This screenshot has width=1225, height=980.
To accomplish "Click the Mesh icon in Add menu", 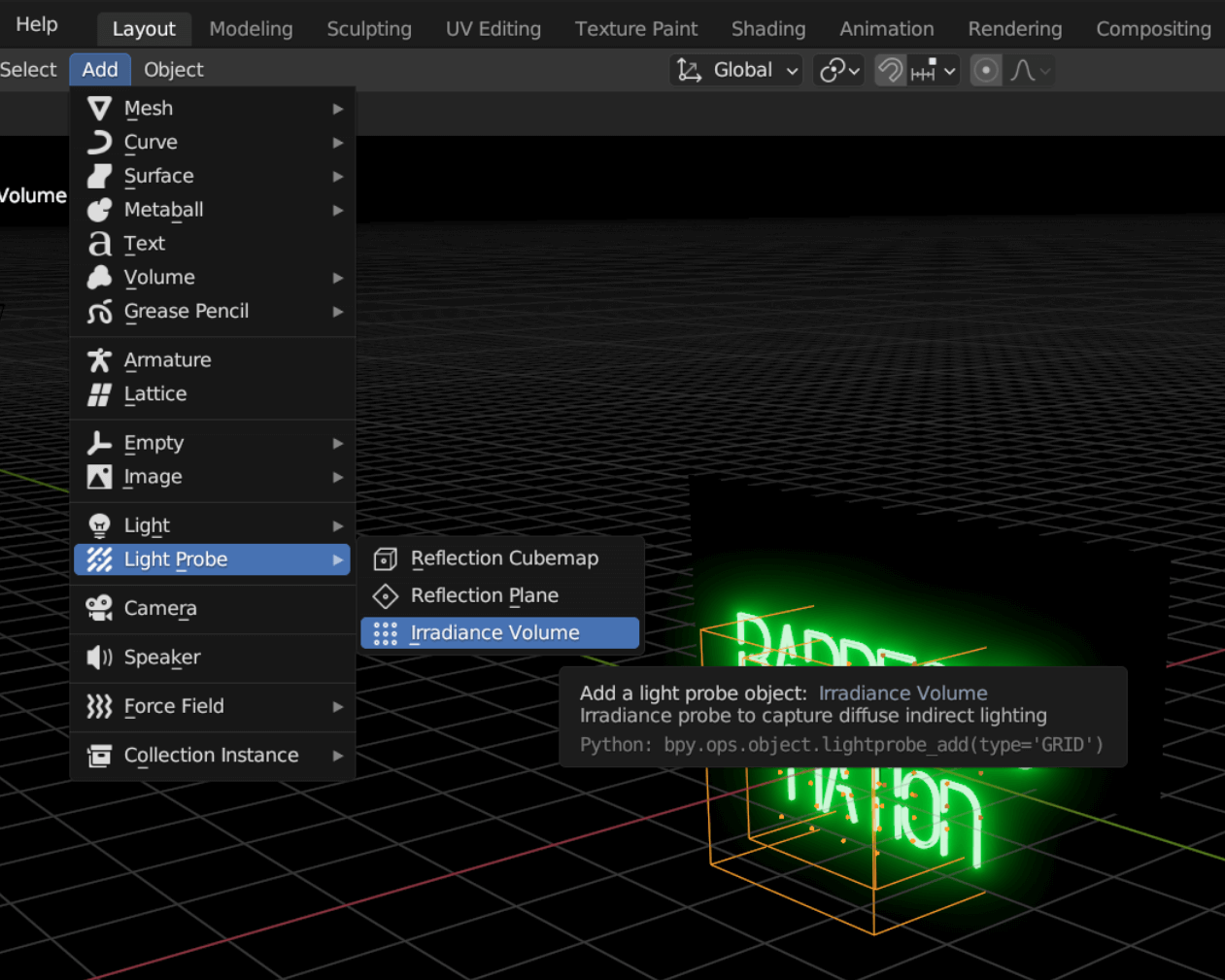I will [99, 109].
